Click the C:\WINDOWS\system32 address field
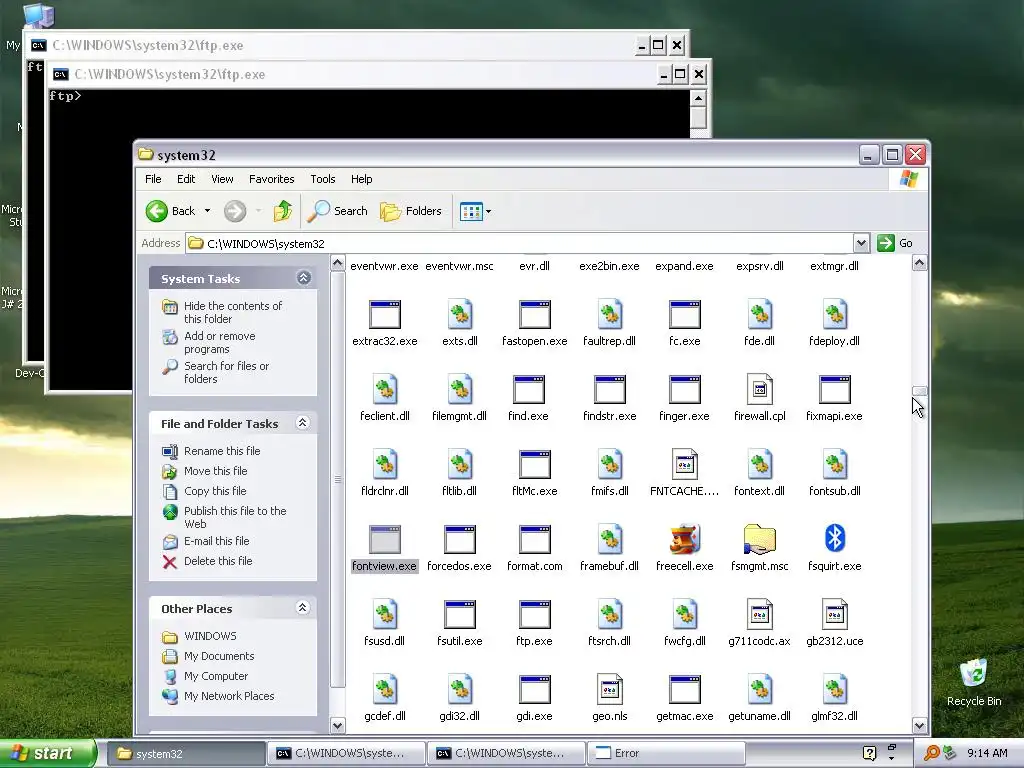Image resolution: width=1024 pixels, height=768 pixels. click(x=520, y=244)
